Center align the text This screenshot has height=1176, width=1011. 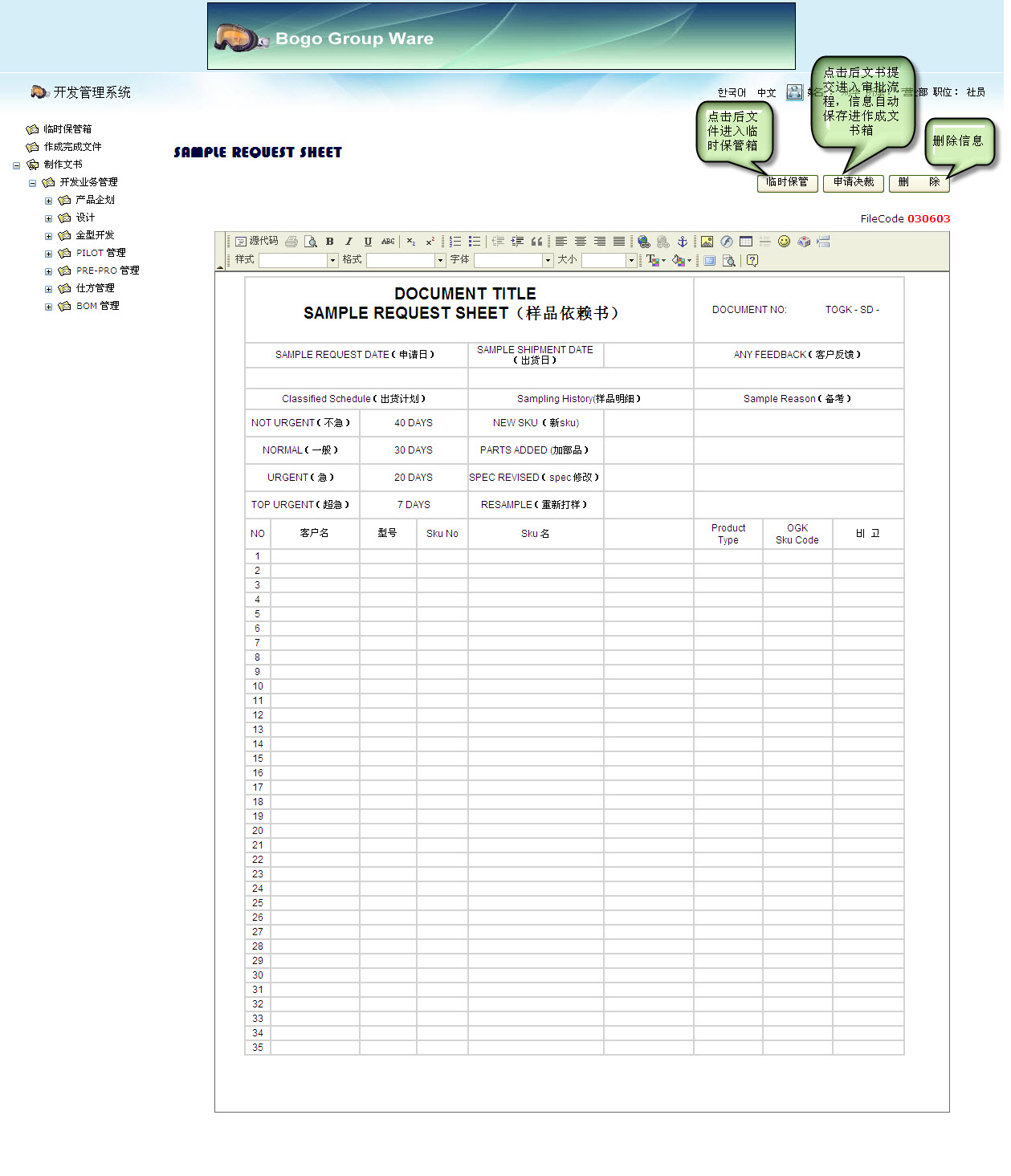click(581, 242)
